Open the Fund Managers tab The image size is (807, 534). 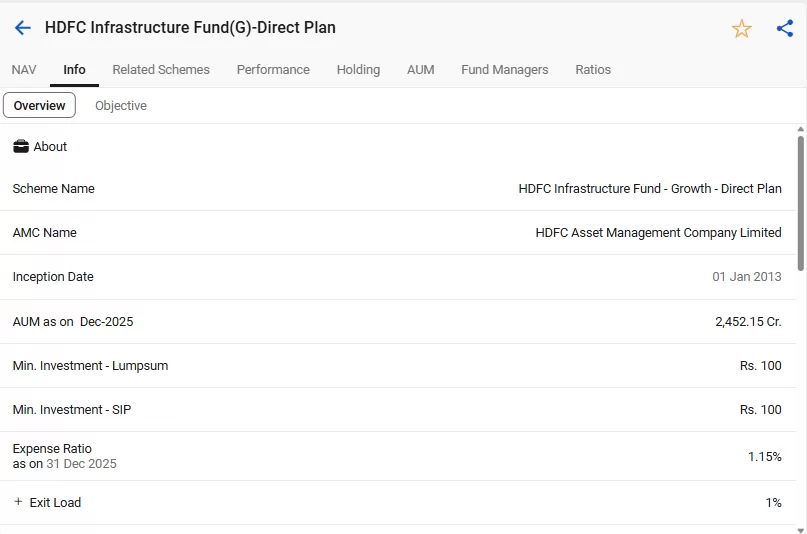505,69
